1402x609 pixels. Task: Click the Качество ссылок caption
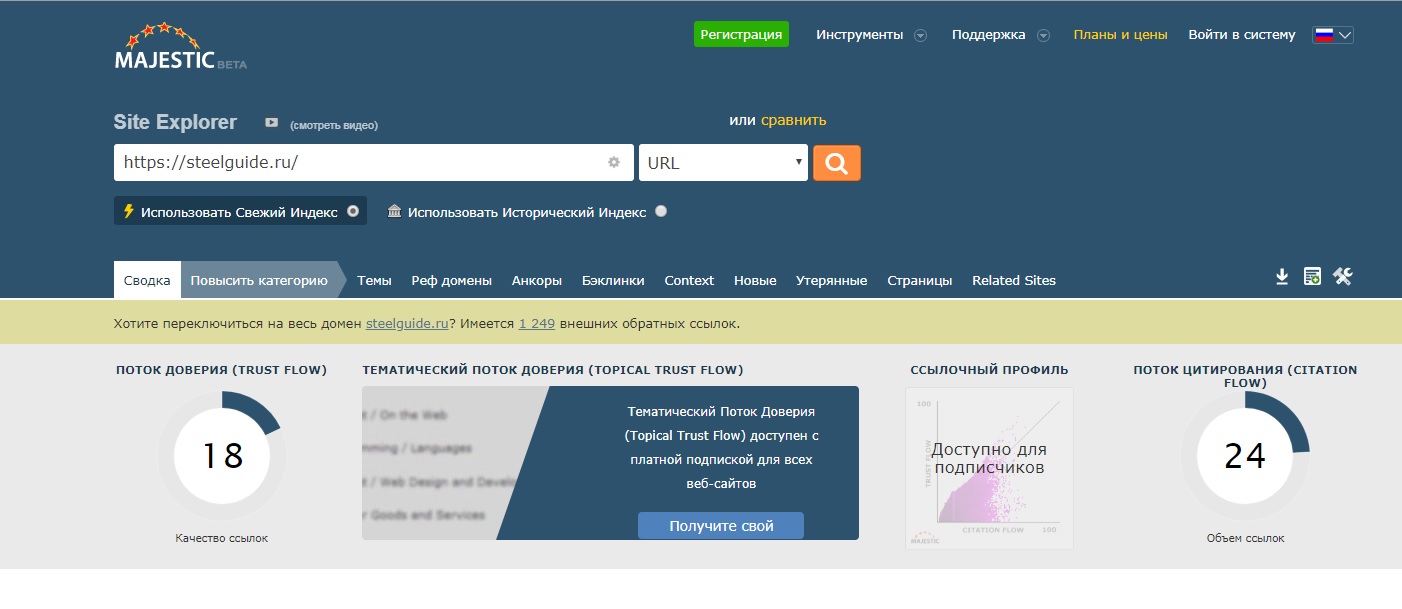[x=222, y=538]
